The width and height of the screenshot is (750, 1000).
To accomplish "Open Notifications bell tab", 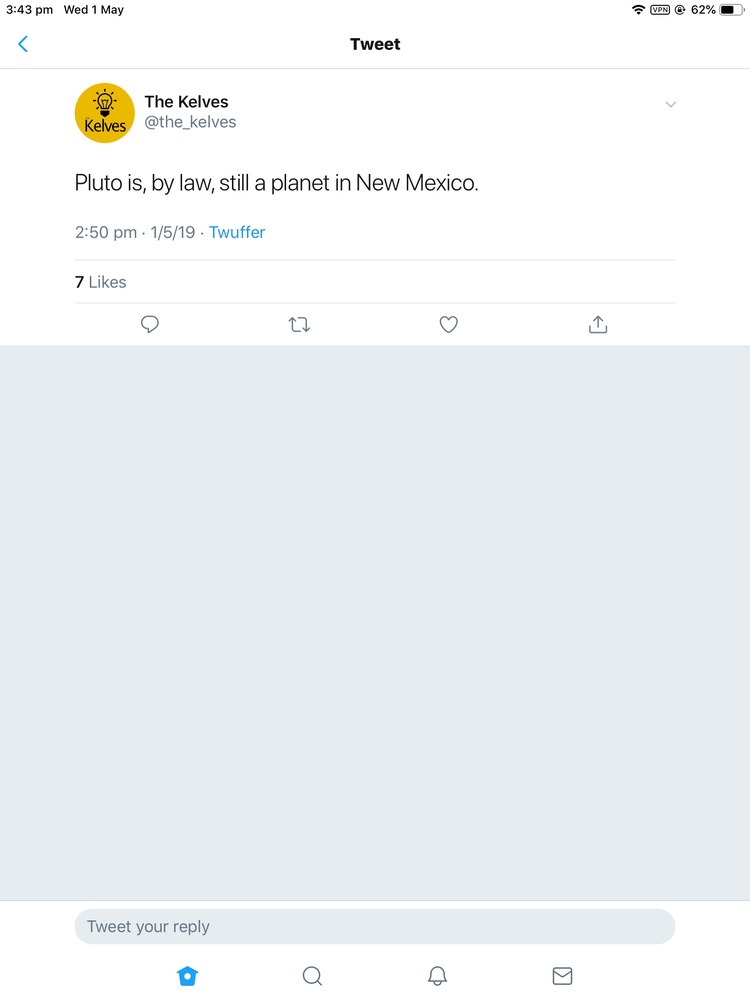I will (437, 976).
